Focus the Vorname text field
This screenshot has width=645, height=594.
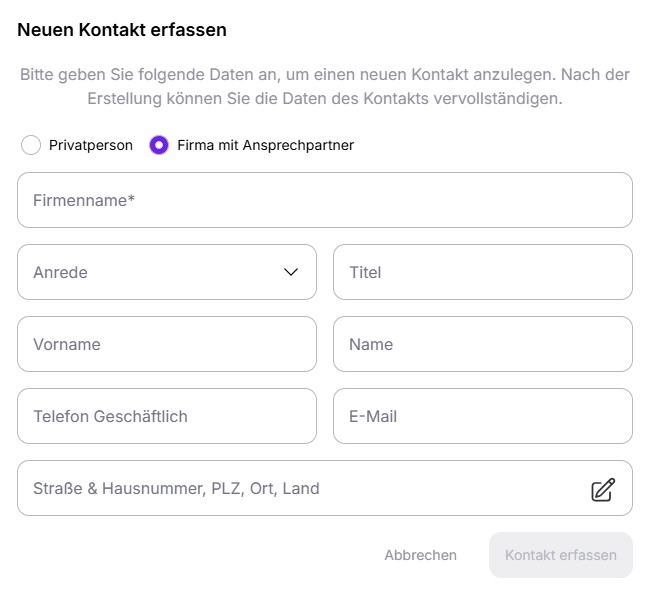(167, 344)
